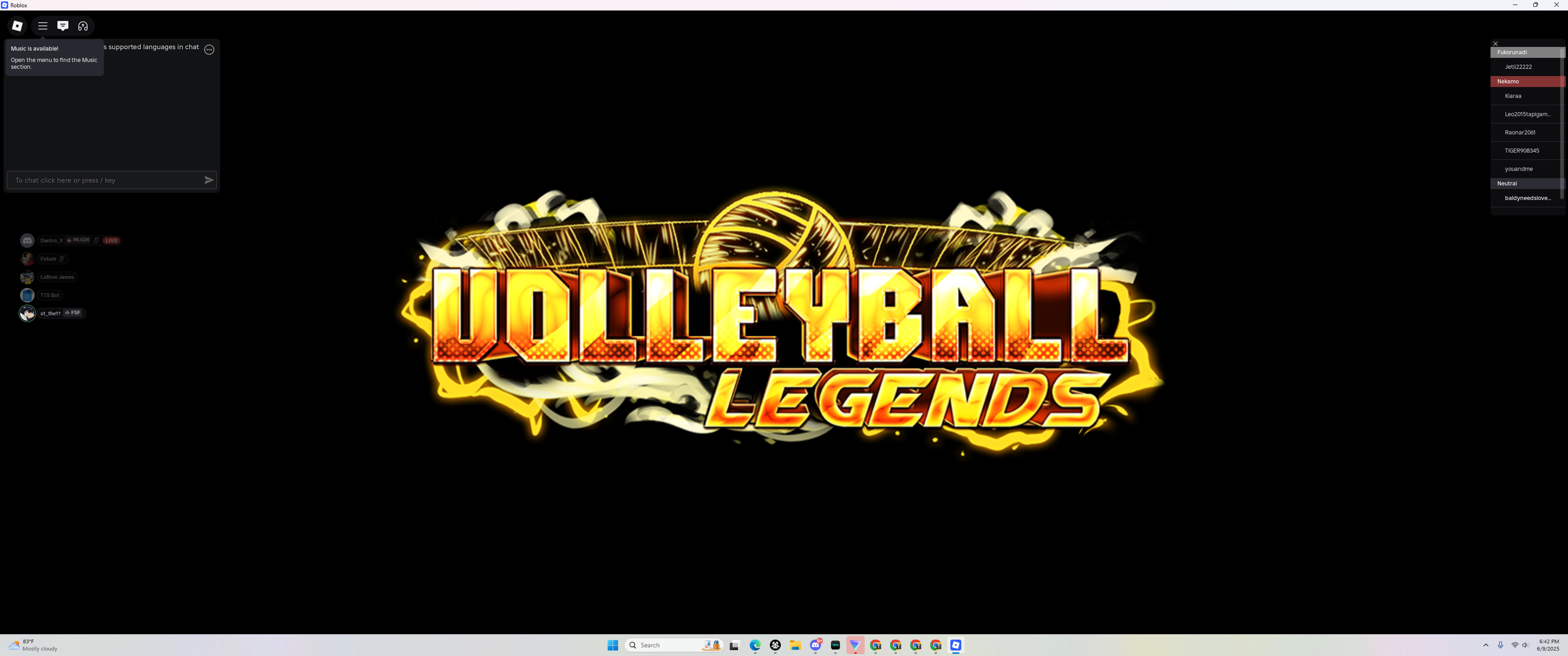This screenshot has width=1568, height=656.
Task: Select player youandme in the list
Action: 1518,169
